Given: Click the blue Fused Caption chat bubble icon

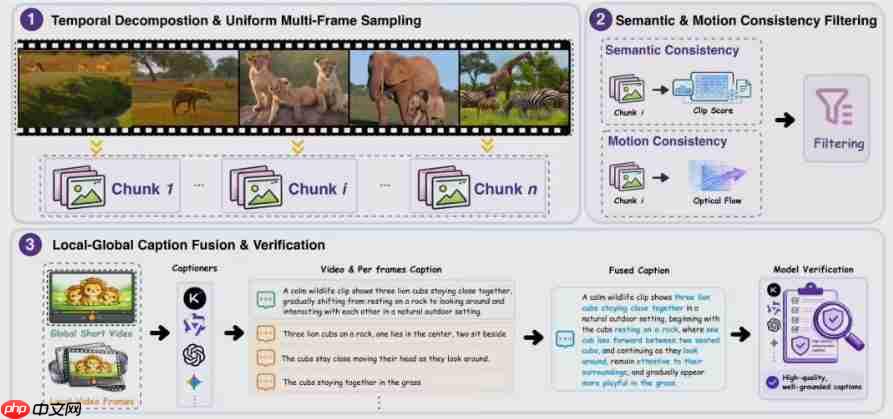Looking at the screenshot, I should click(x=565, y=339).
